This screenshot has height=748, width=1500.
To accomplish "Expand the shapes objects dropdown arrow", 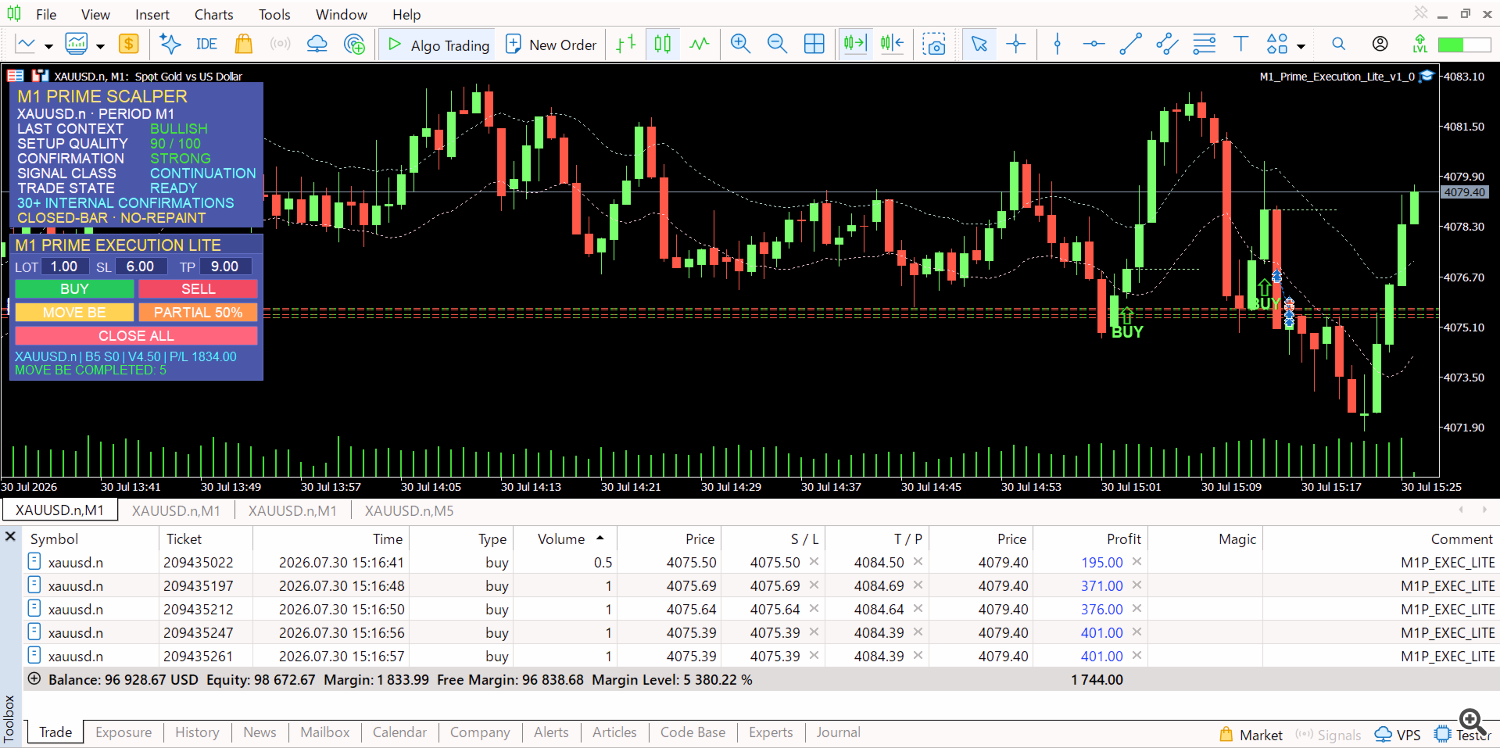I will [1301, 45].
